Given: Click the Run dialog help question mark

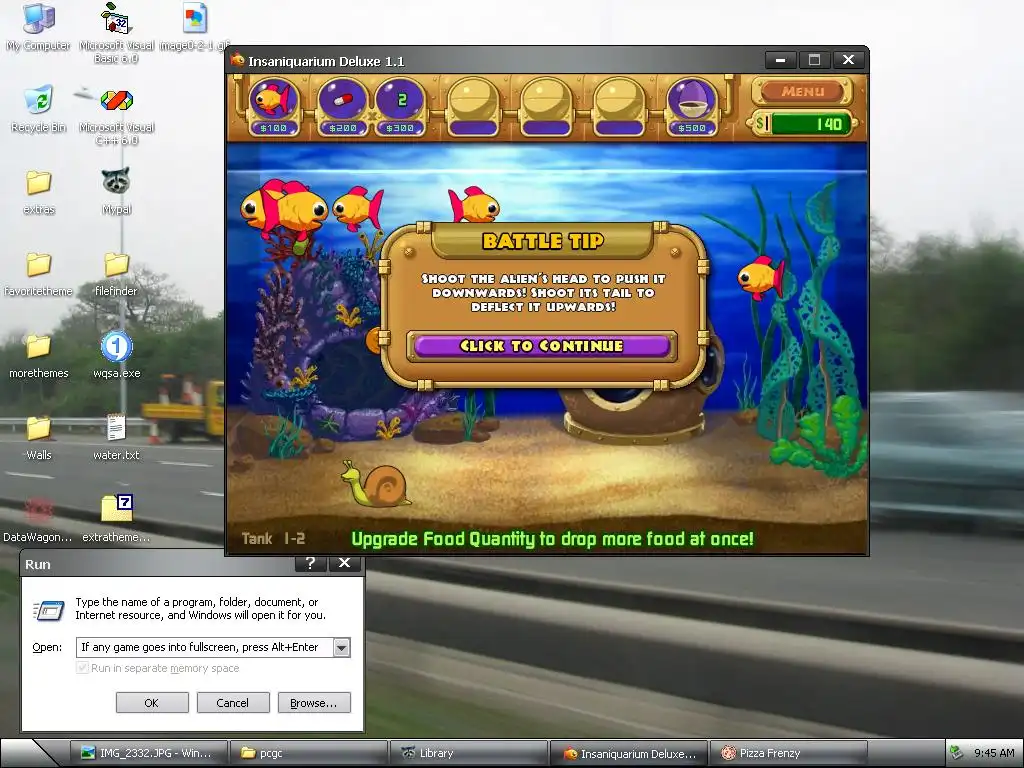Looking at the screenshot, I should click(310, 563).
